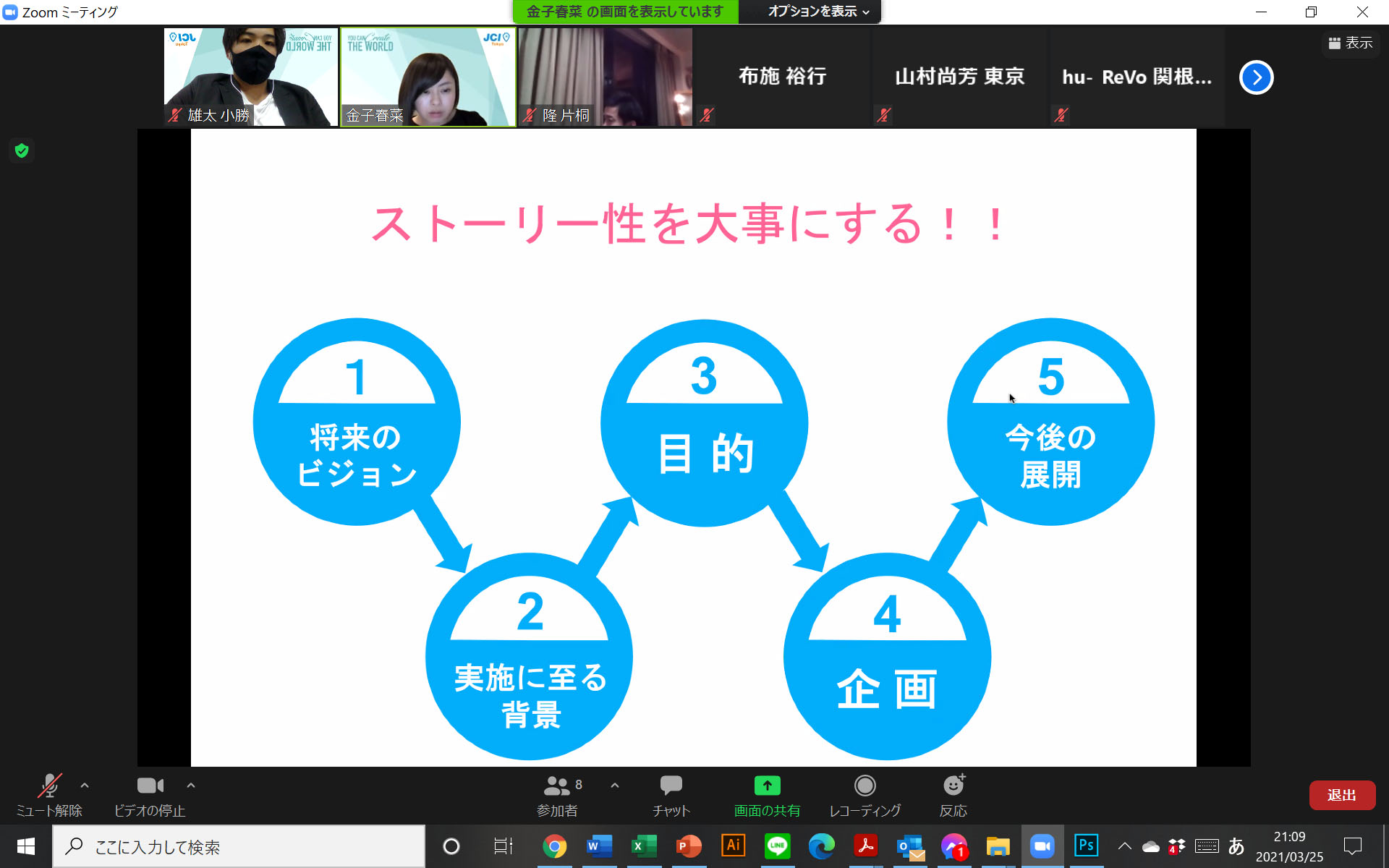Click the green encryption shield icon

(x=22, y=150)
